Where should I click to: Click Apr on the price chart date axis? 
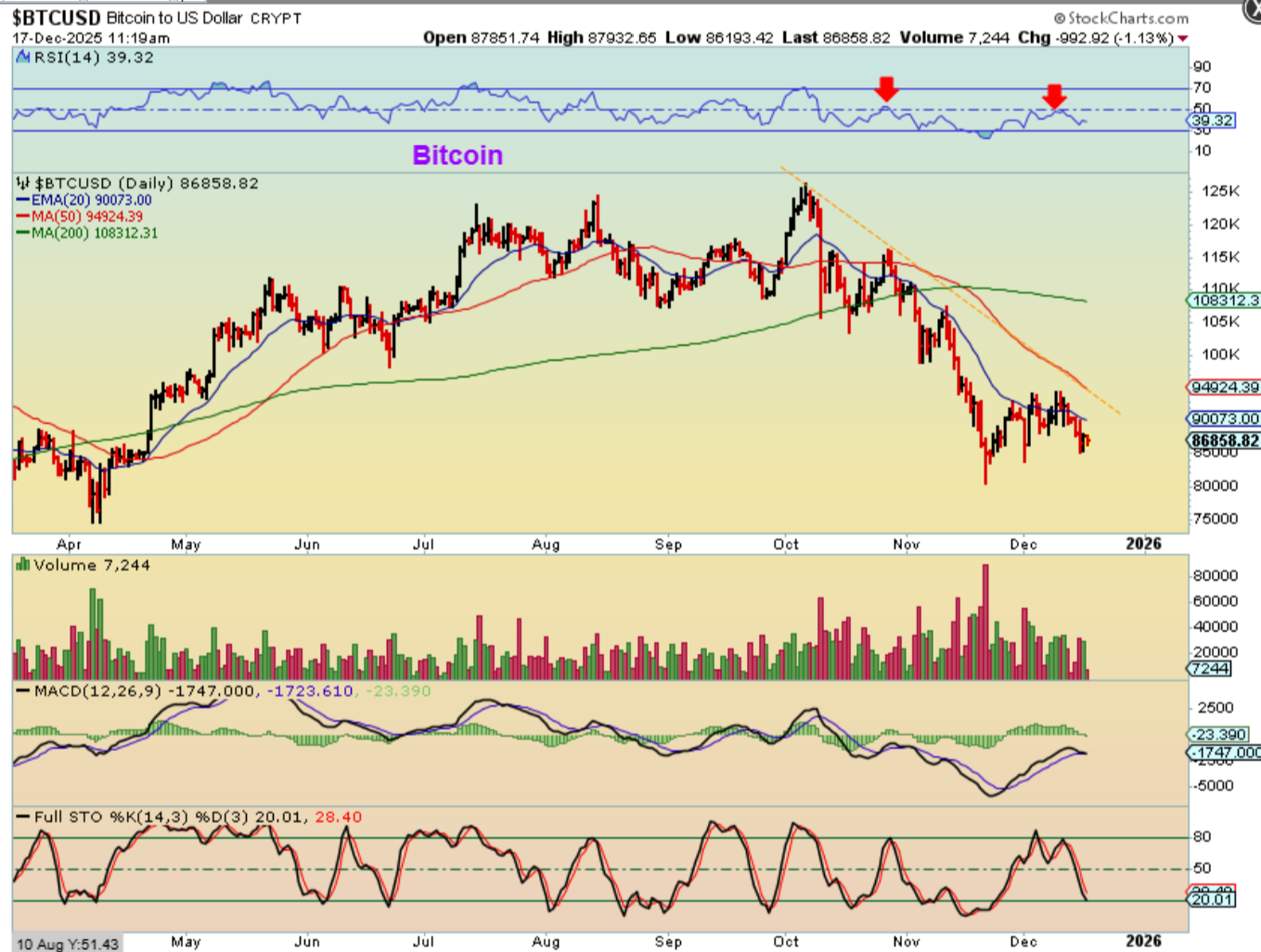pos(69,545)
